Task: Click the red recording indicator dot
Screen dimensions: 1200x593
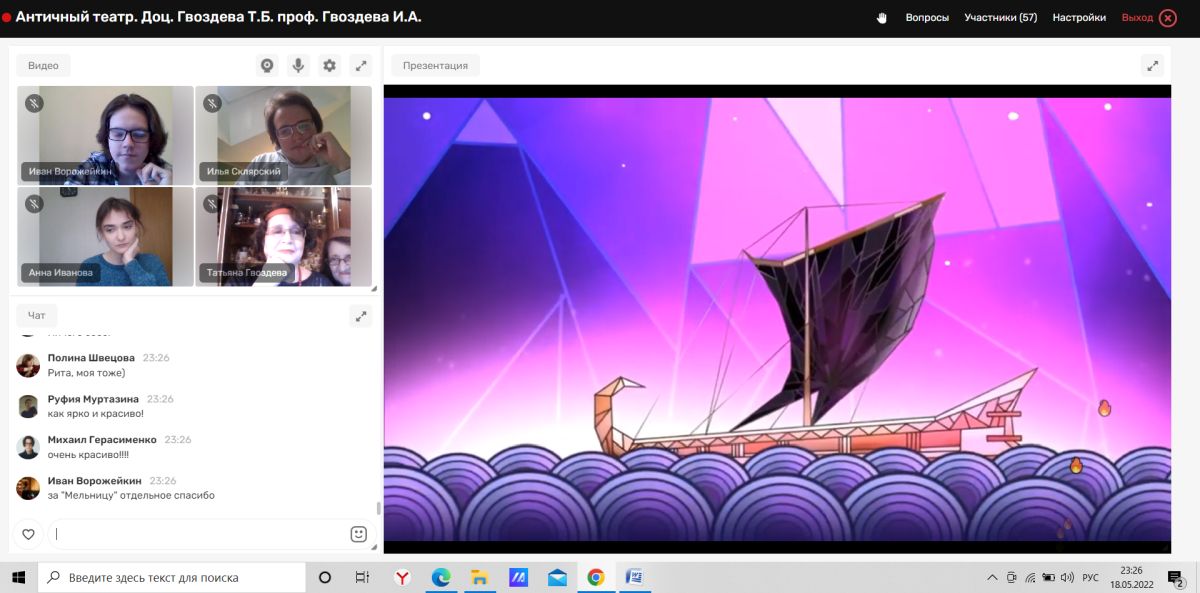Action: point(6,18)
